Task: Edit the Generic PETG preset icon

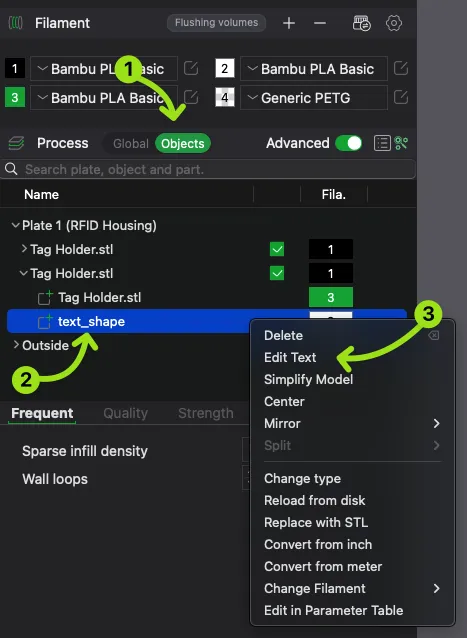Action: coord(401,98)
